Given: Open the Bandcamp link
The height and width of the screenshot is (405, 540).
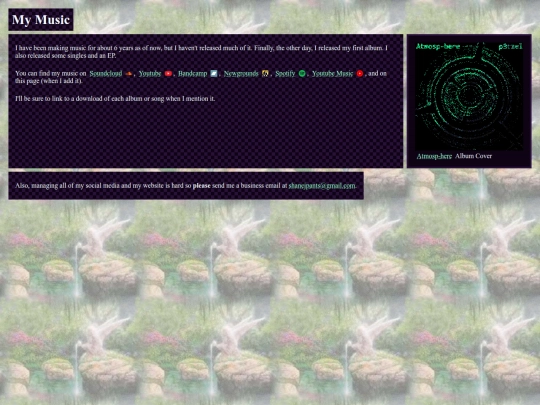Looking at the screenshot, I should (193, 73).
